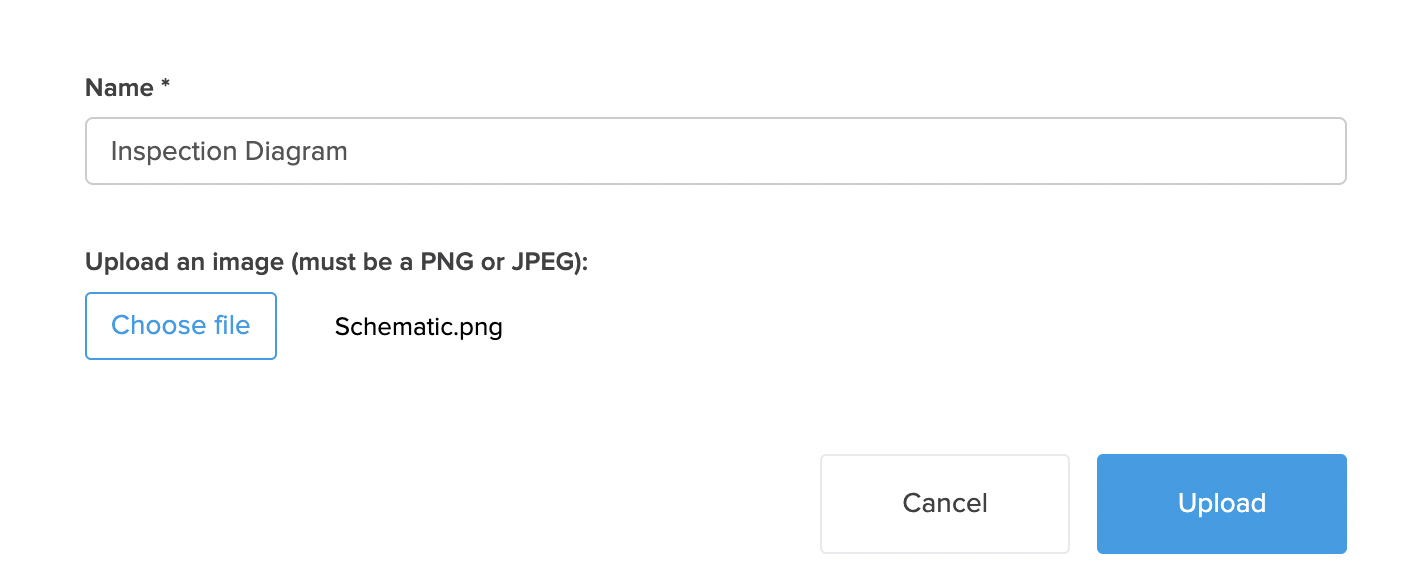The image size is (1418, 588).
Task: Dismiss the form using Cancel
Action: pos(944,503)
